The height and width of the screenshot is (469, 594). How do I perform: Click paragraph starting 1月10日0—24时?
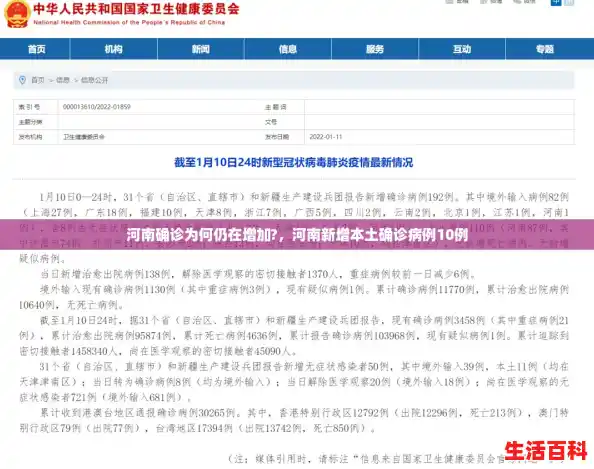click(x=294, y=227)
